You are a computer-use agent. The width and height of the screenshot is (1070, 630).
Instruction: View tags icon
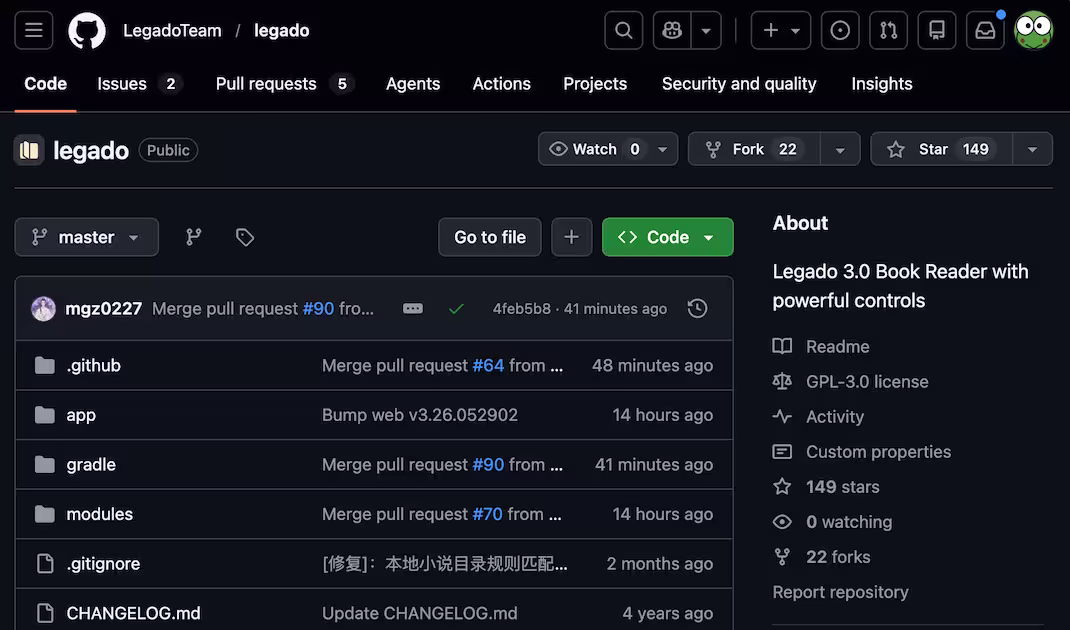point(245,237)
